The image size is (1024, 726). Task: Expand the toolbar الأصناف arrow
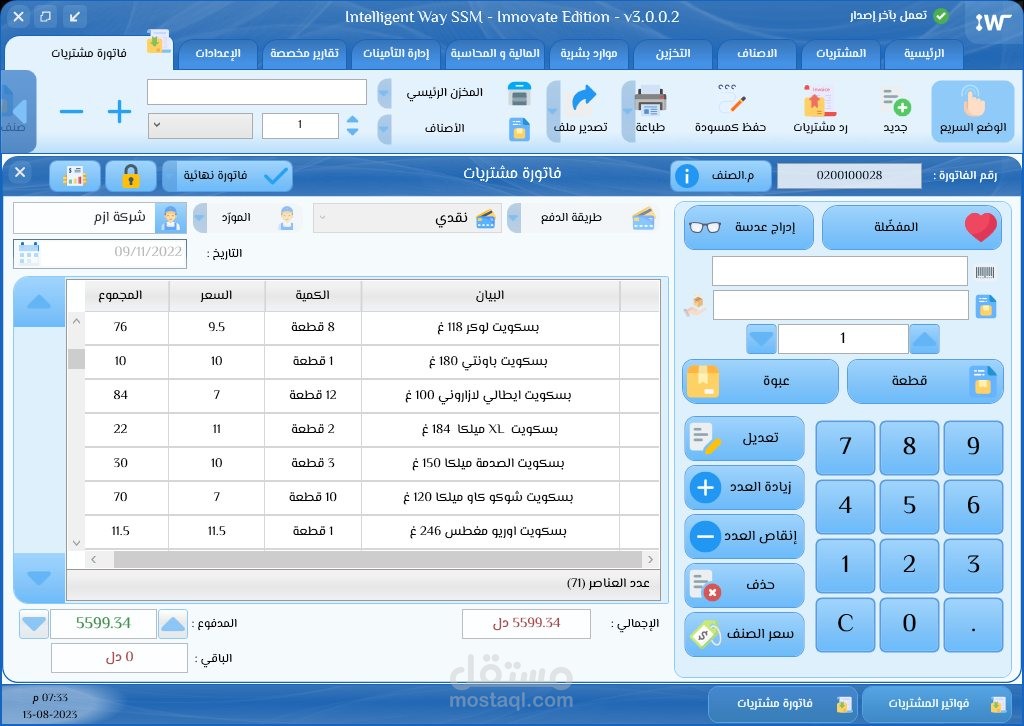point(385,129)
